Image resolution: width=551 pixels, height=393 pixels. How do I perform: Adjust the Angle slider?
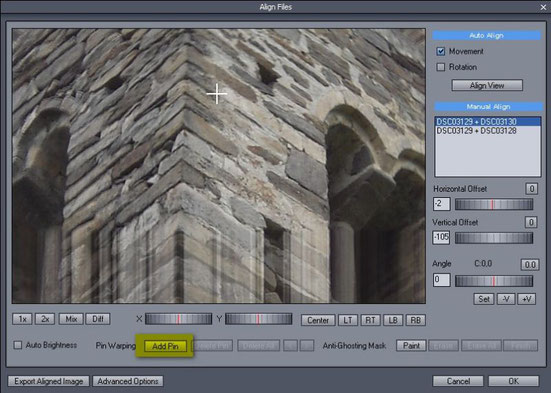[494, 281]
